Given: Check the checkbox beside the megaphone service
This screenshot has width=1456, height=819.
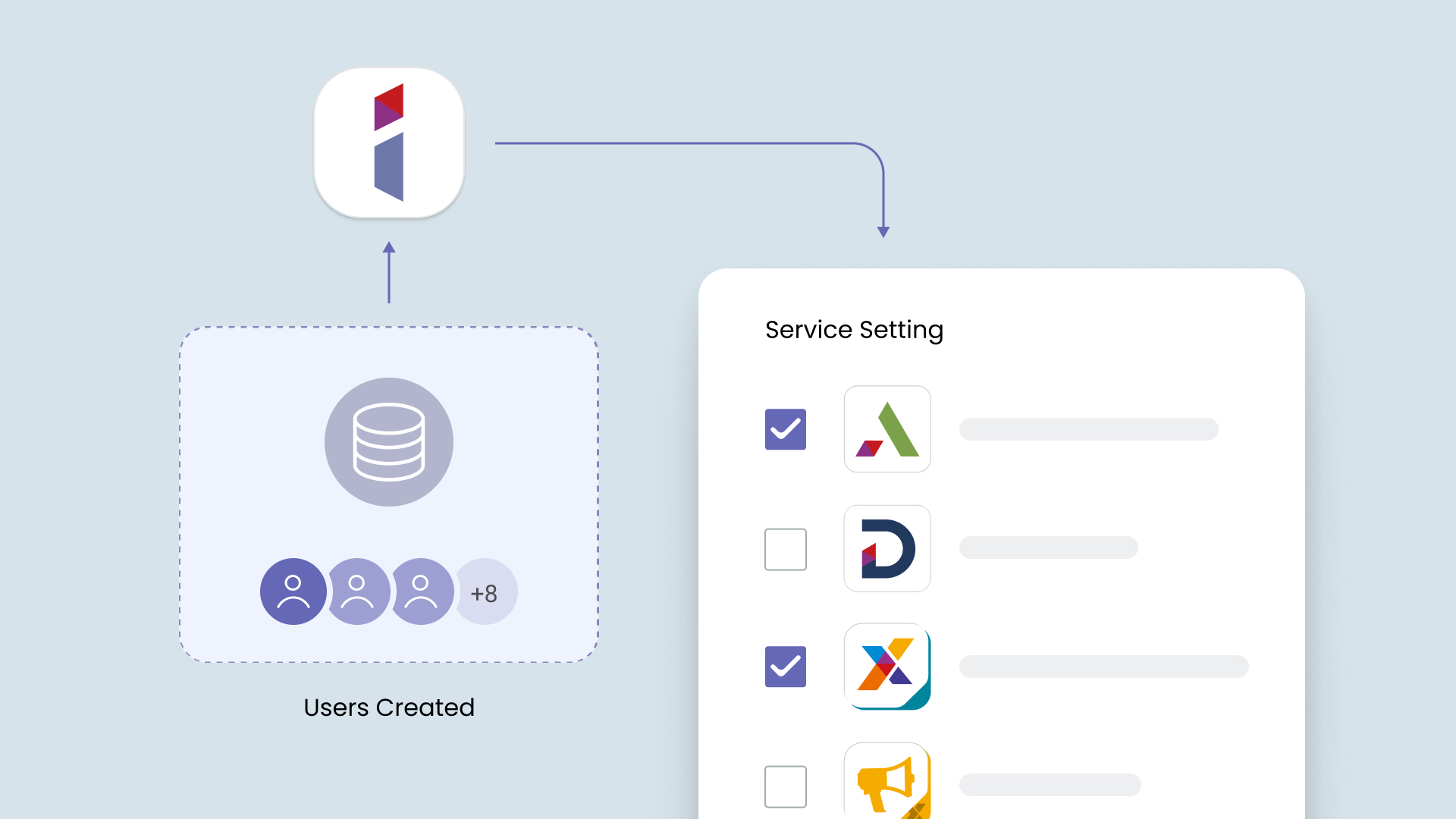Looking at the screenshot, I should coord(786,786).
